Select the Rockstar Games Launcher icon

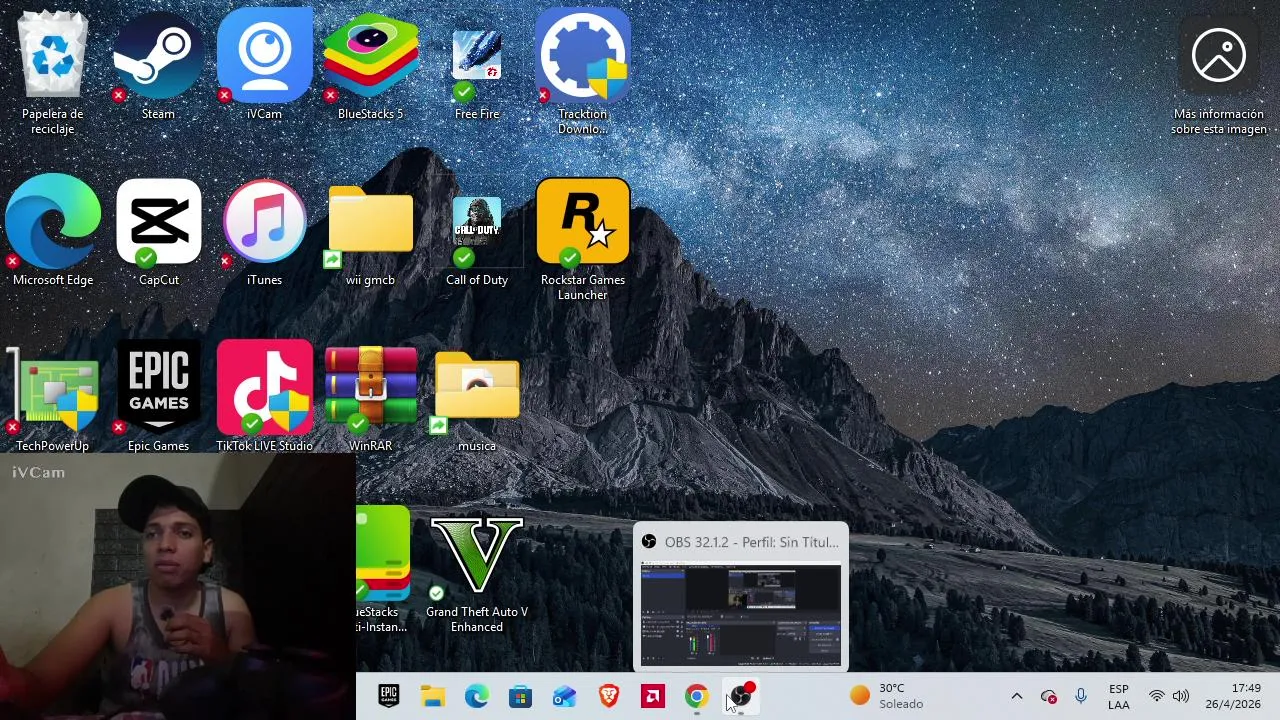[x=583, y=238]
